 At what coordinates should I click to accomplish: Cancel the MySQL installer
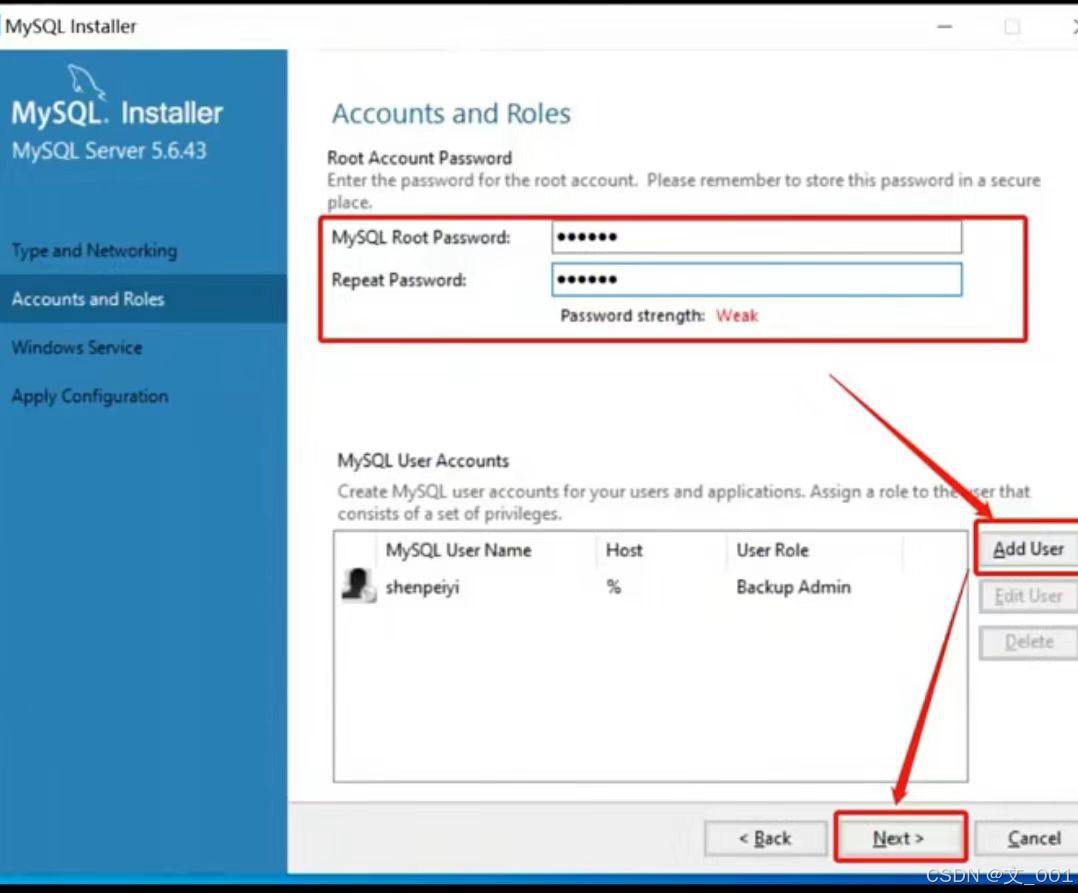tap(1028, 838)
